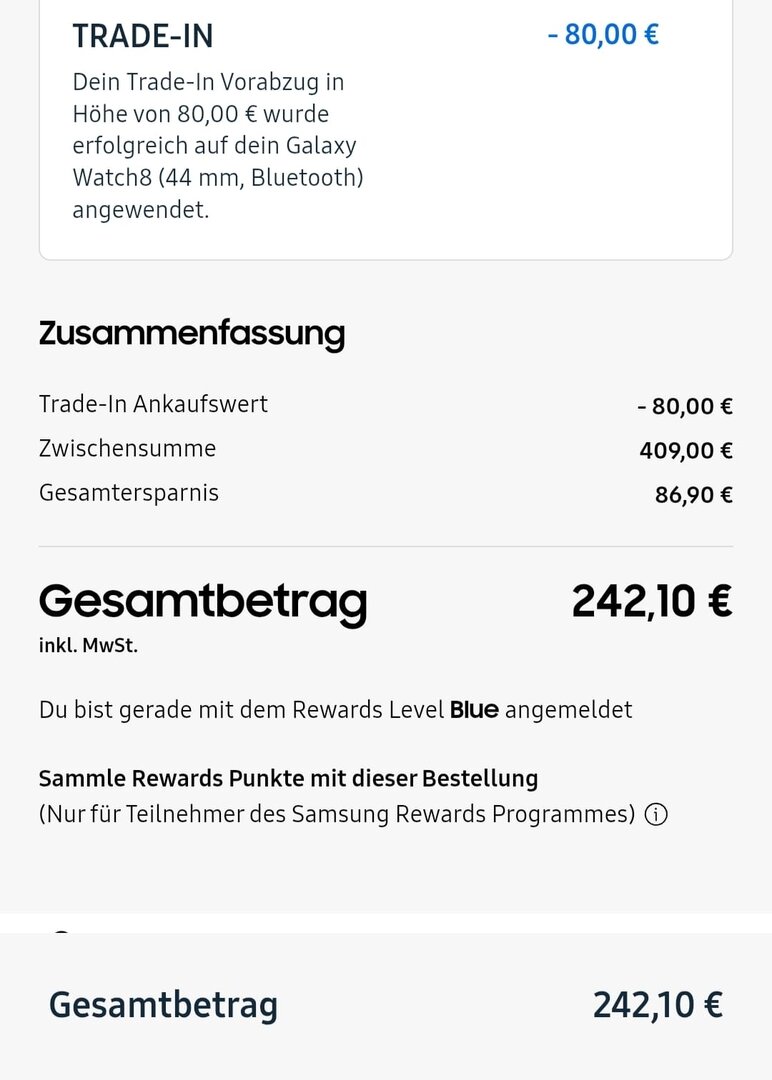This screenshot has height=1080, width=772.
Task: Click the 86,90 € savings amount
Action: pyautogui.click(x=694, y=495)
